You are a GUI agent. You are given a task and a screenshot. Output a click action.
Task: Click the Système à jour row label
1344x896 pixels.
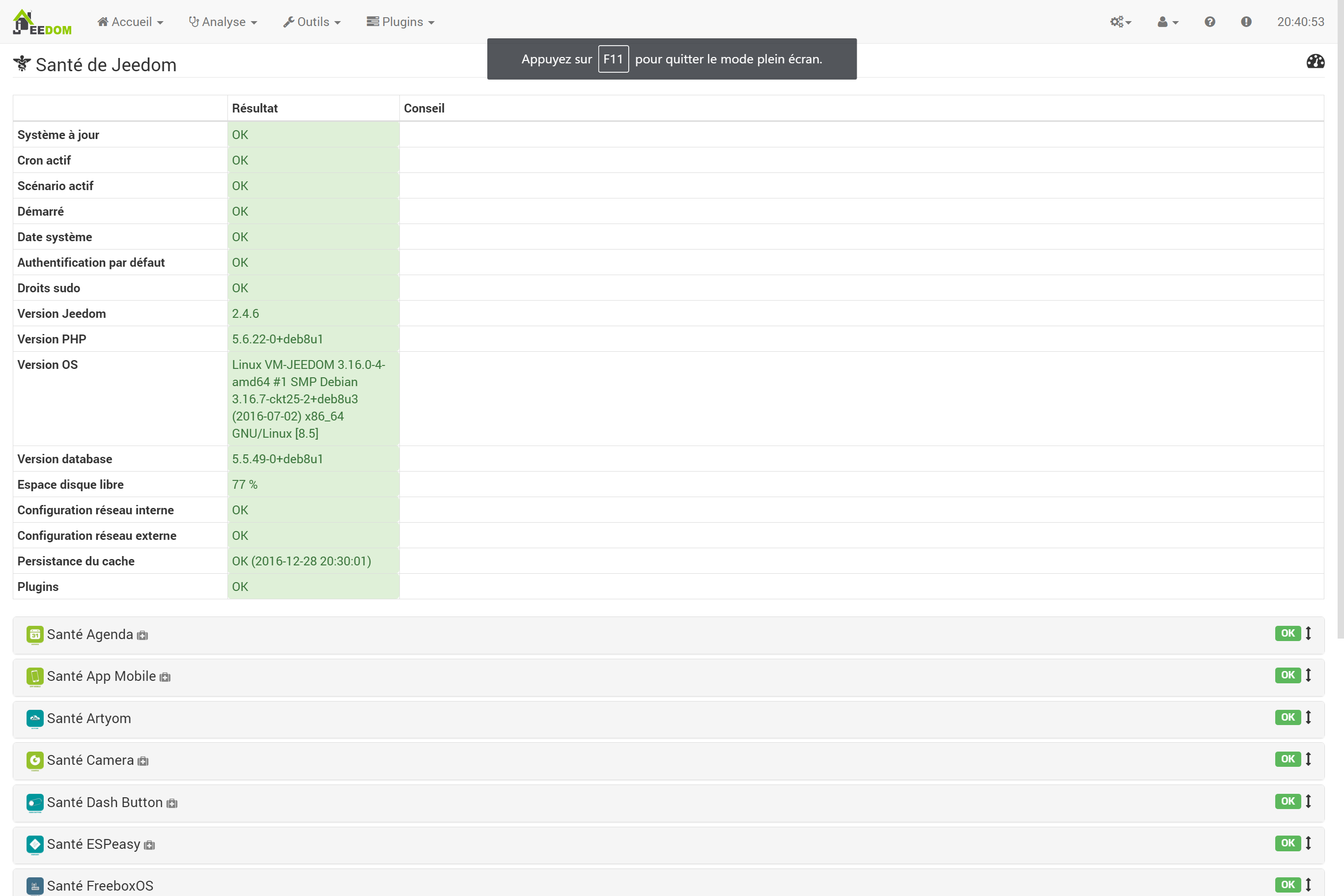tap(58, 135)
